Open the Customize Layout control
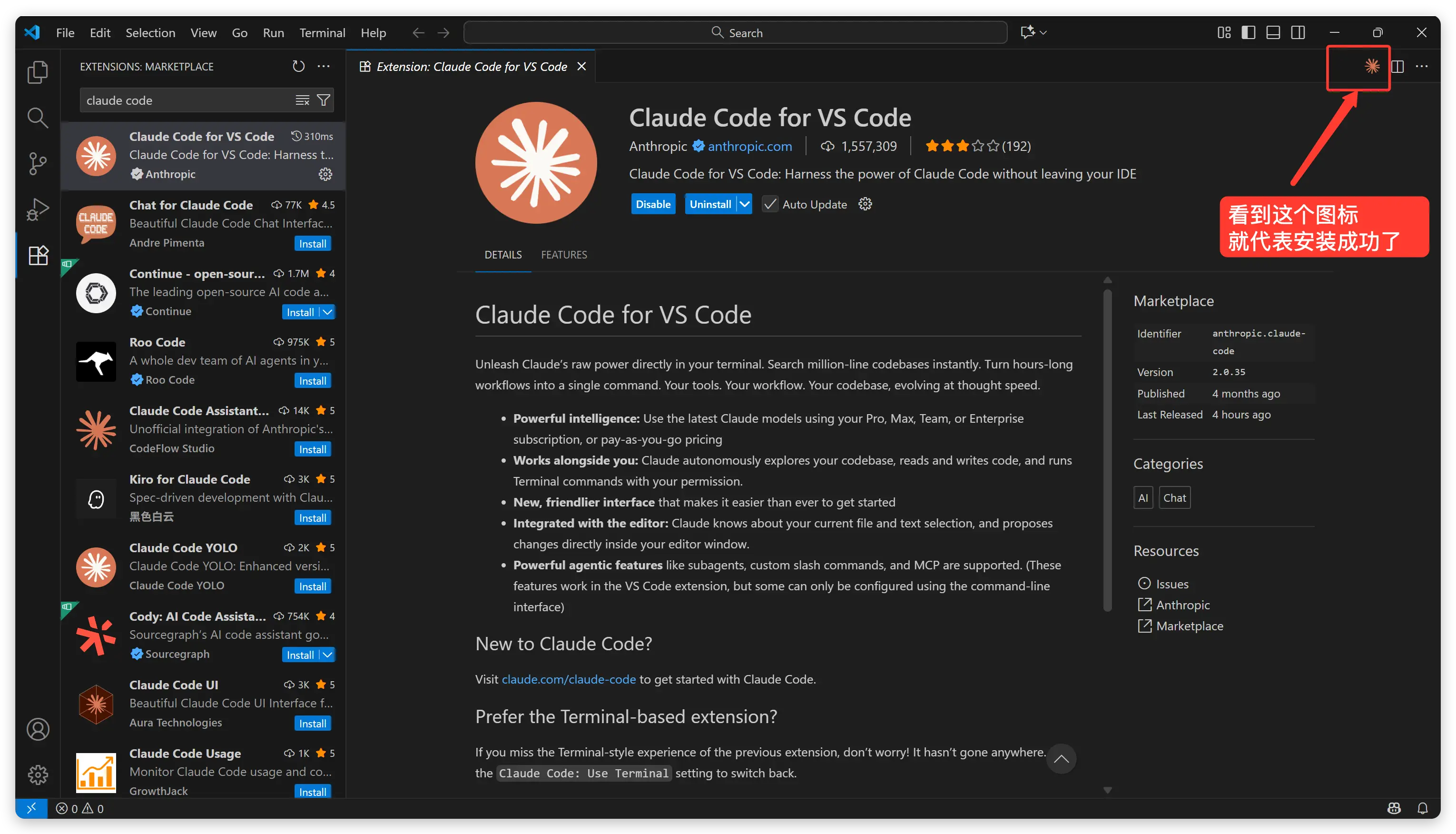 pos(1223,33)
